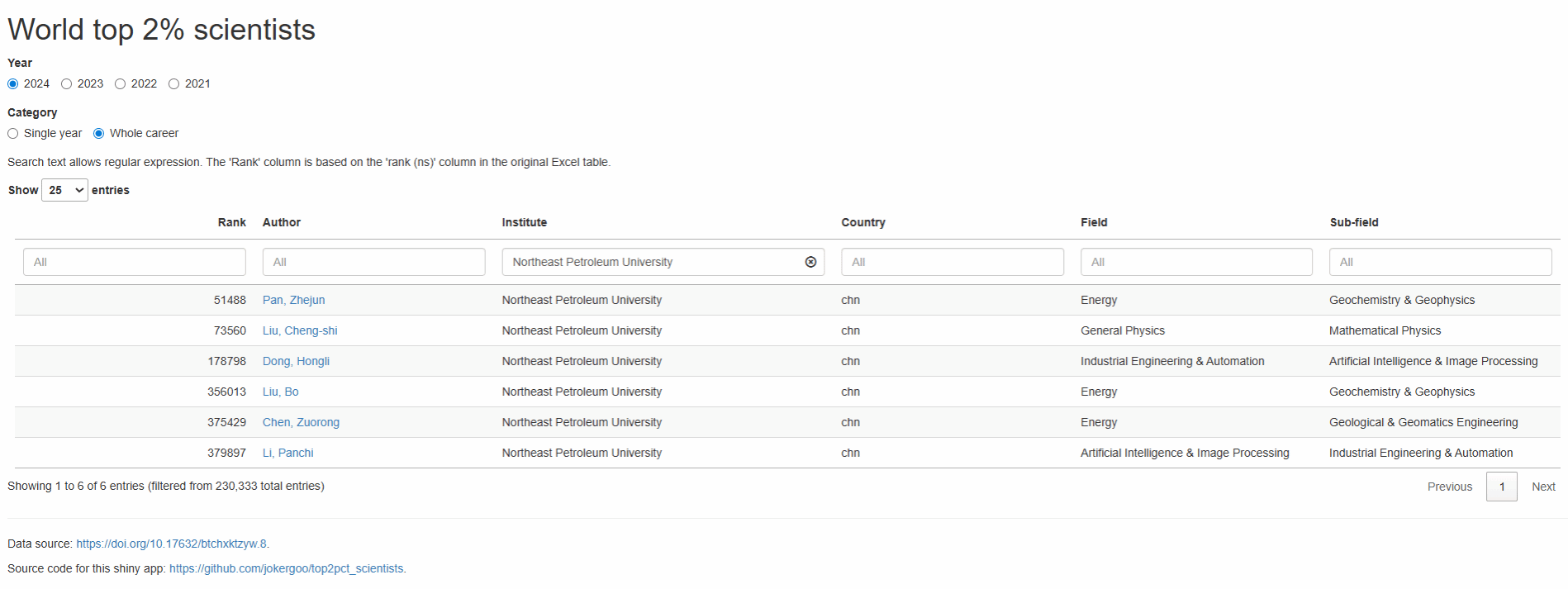Focus the Rank filter input box
1568x589 pixels.
click(135, 262)
